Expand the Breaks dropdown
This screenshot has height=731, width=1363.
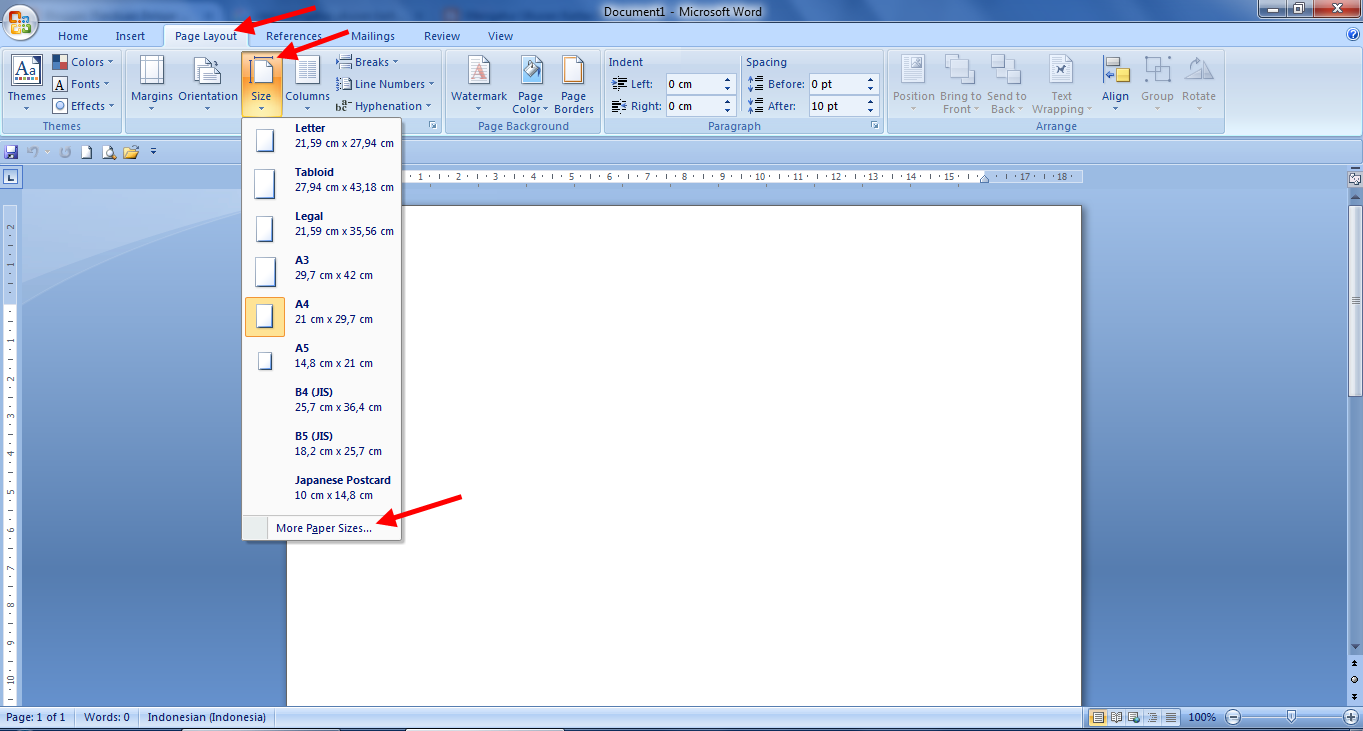click(x=367, y=62)
